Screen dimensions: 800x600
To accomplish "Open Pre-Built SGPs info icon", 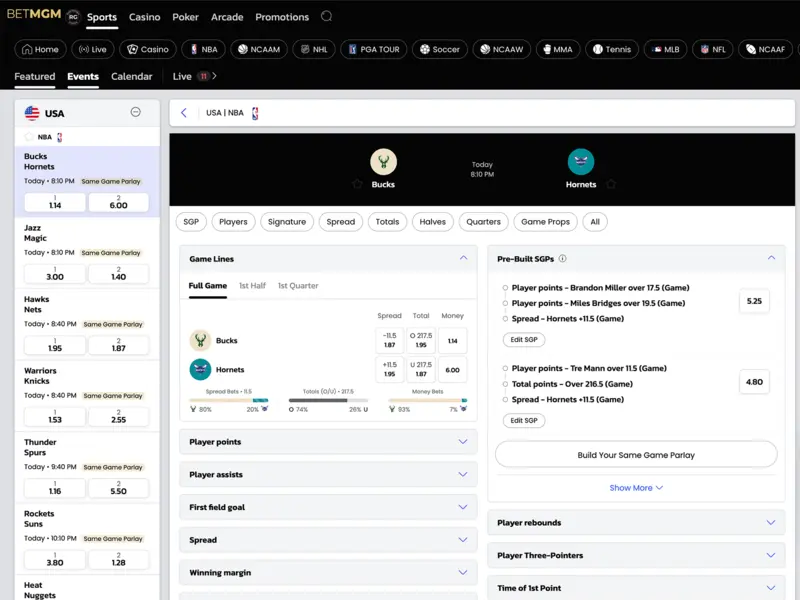I will pyautogui.click(x=562, y=258).
